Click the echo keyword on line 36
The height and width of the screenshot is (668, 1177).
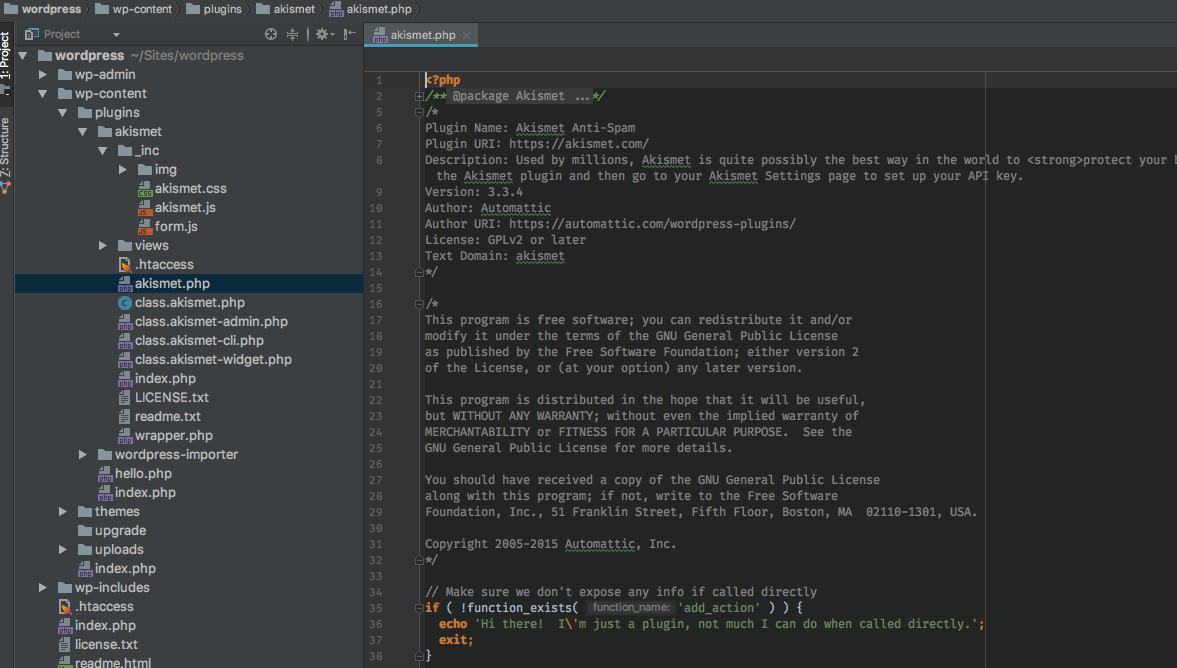click(453, 624)
